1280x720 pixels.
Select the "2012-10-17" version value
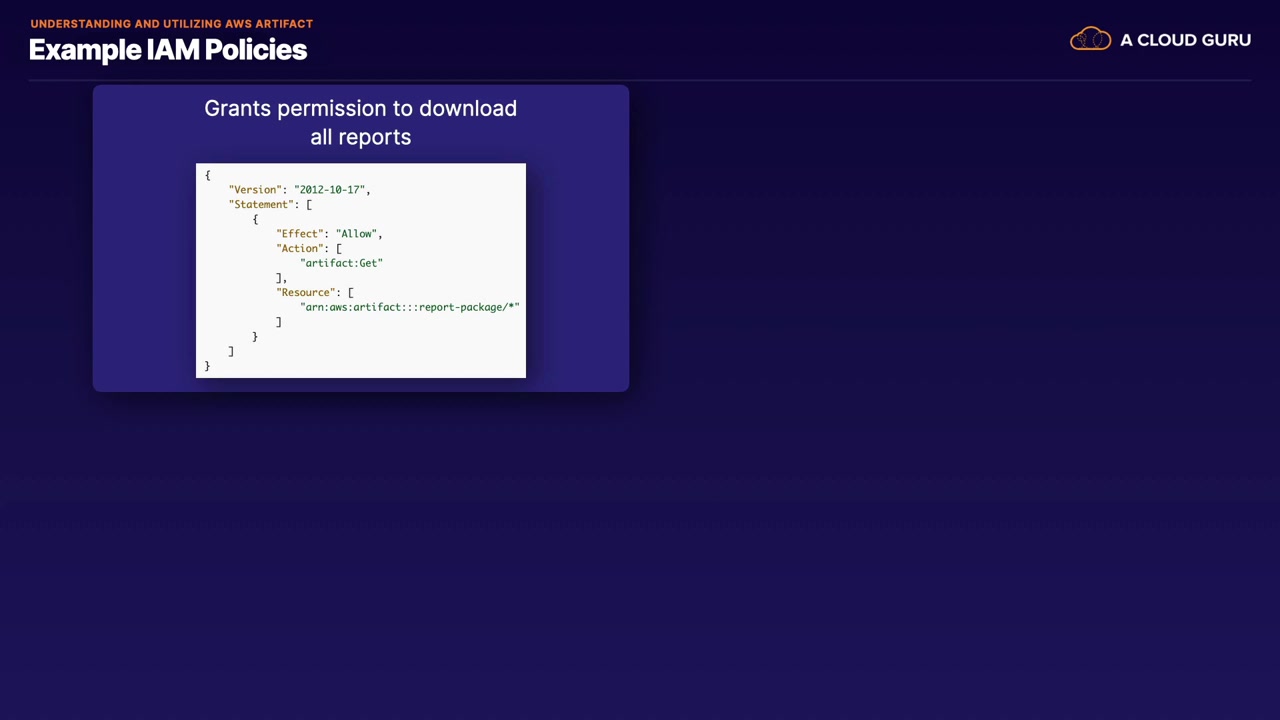click(x=329, y=189)
